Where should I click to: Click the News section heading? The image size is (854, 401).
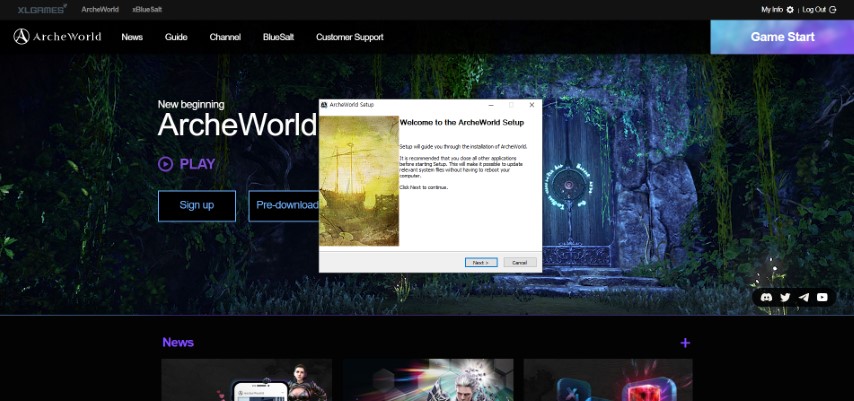click(x=178, y=342)
